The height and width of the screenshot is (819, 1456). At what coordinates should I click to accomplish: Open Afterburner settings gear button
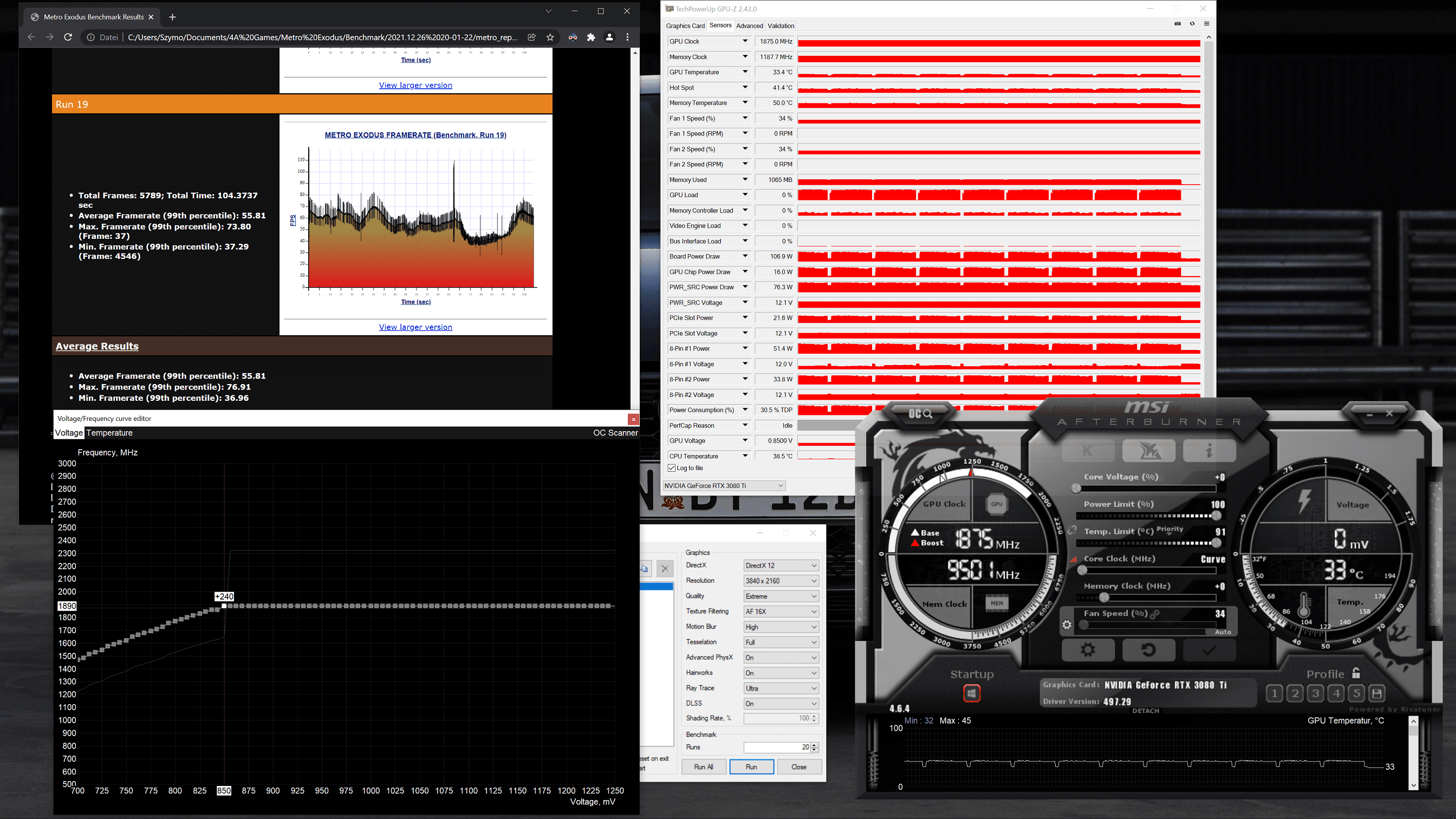pos(1088,650)
